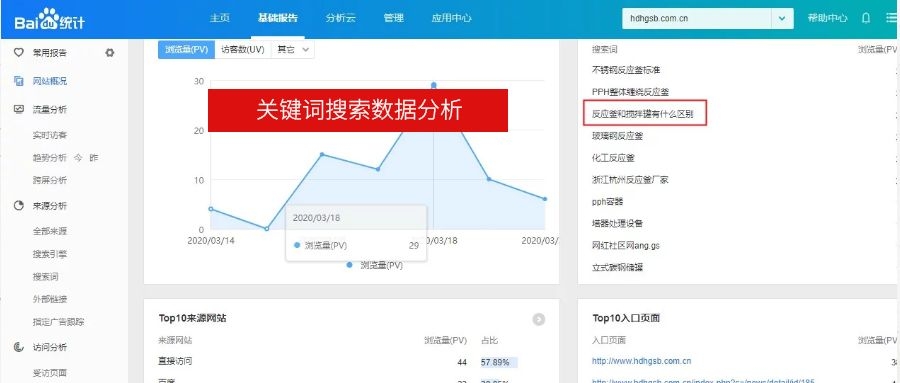Click search term PPH整体缠绕反应釜

pos(630,91)
